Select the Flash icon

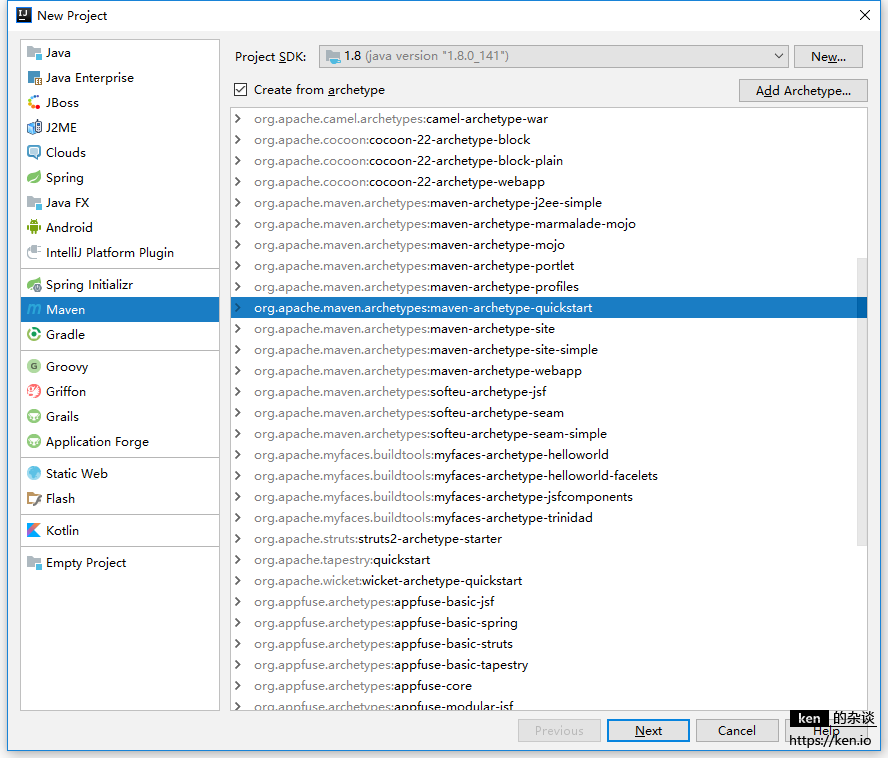coord(34,499)
